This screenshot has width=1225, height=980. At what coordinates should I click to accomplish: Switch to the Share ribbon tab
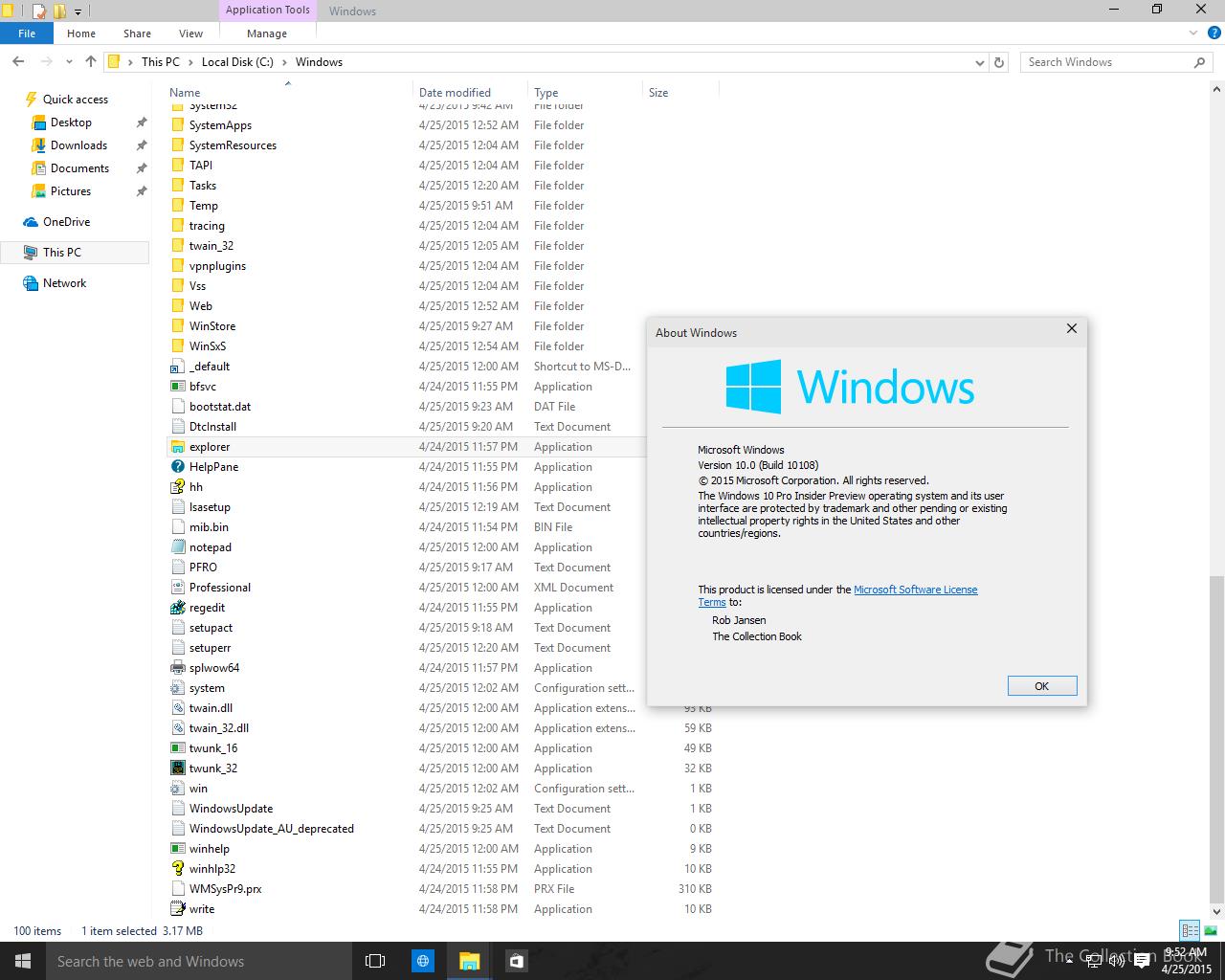[x=137, y=33]
